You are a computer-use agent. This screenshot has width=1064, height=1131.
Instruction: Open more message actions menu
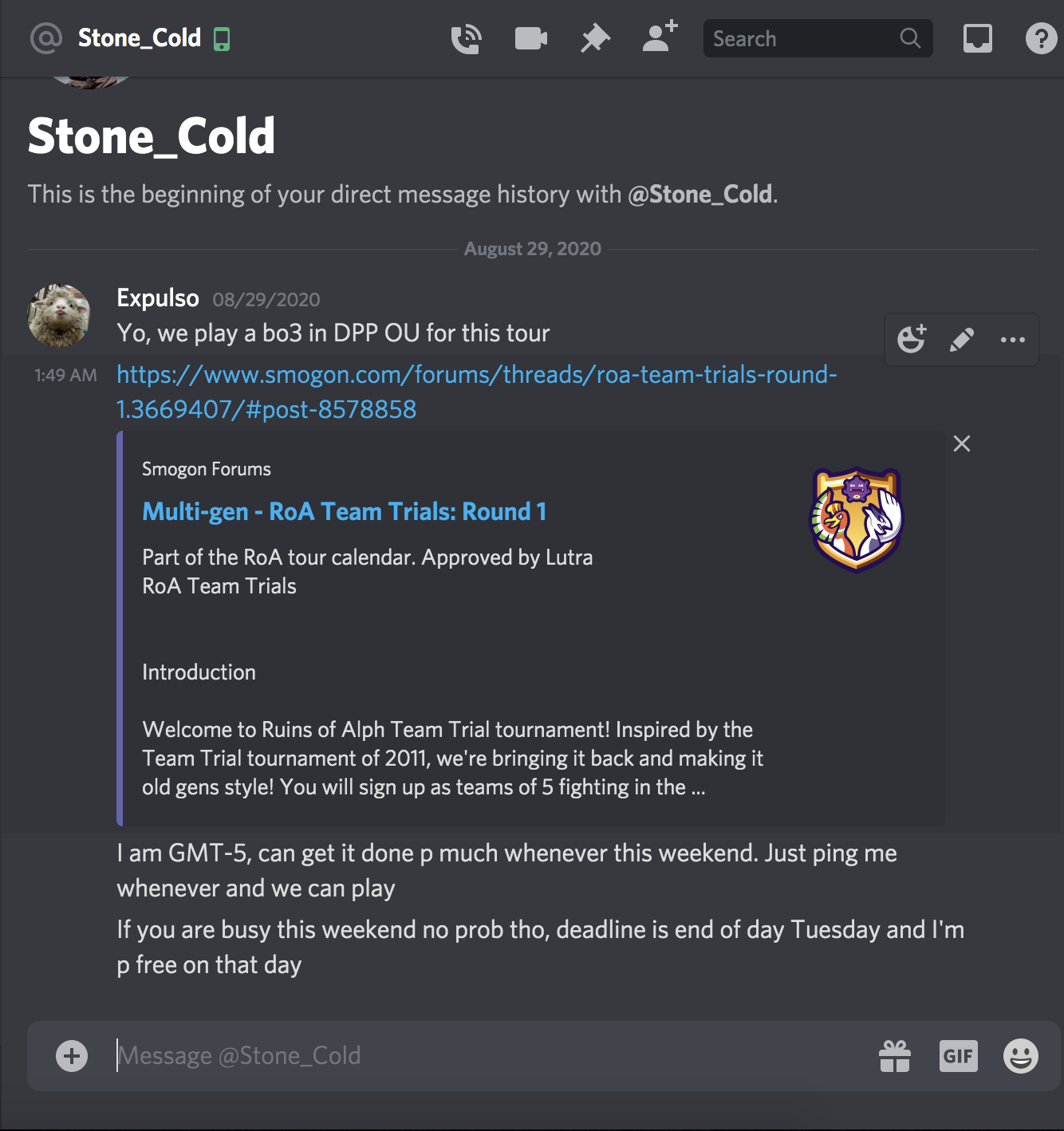pyautogui.click(x=1012, y=339)
